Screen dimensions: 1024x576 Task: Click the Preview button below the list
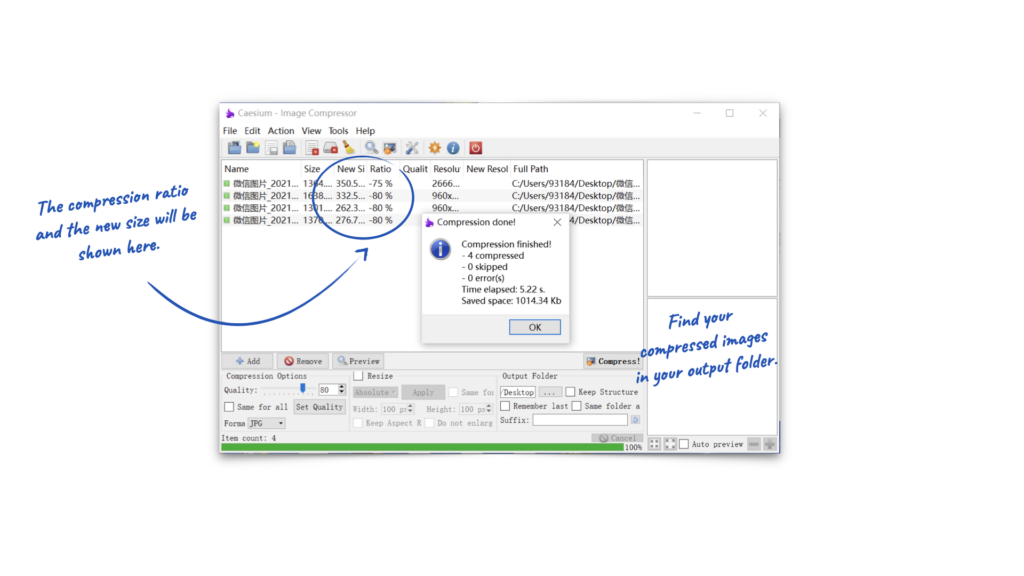[x=359, y=361]
